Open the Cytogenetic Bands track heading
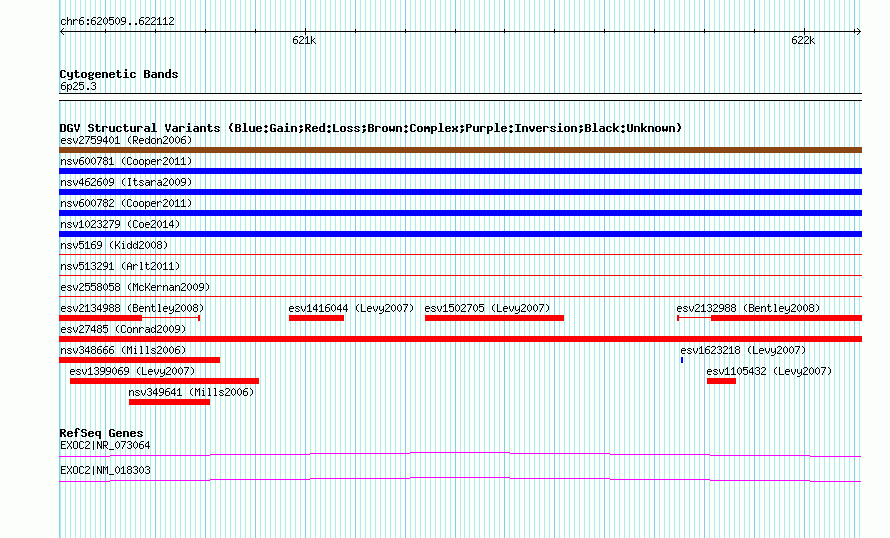This screenshot has height=538, width=890. pos(119,74)
